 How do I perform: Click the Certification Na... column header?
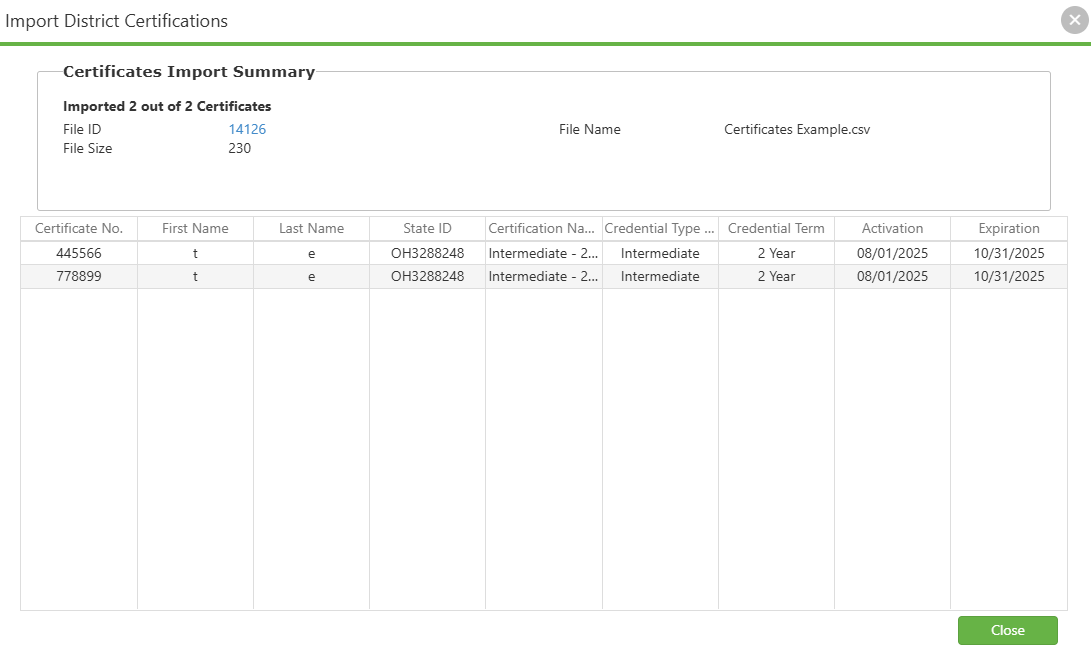543,228
